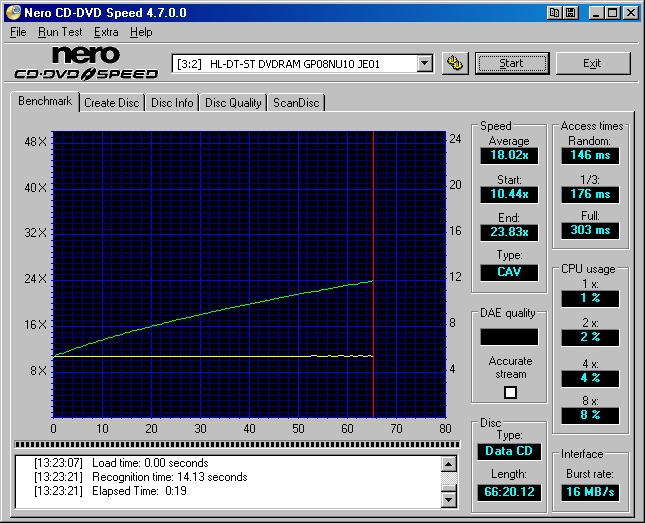The image size is (645, 523).
Task: Open the File menu
Action: tap(18, 32)
